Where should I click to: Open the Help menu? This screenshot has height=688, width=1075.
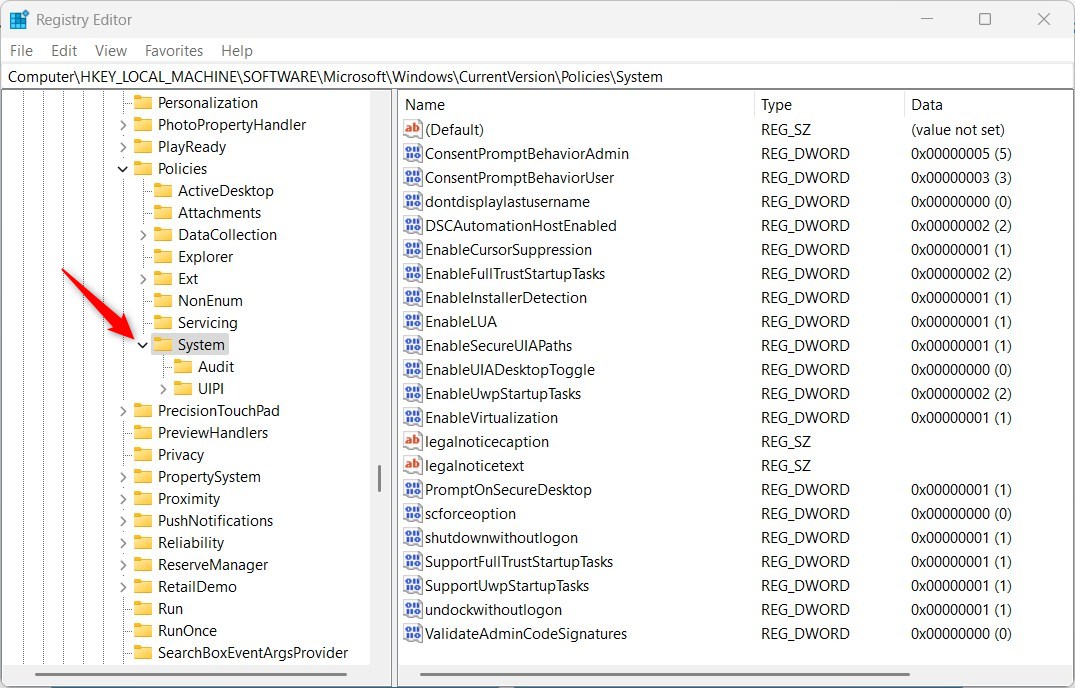click(237, 51)
